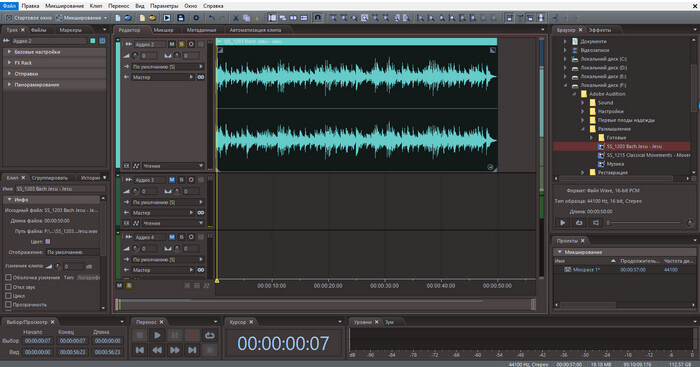The image size is (700, 367).
Task: Click the Stop button in the transport panel
Action: pyautogui.click(x=140, y=335)
